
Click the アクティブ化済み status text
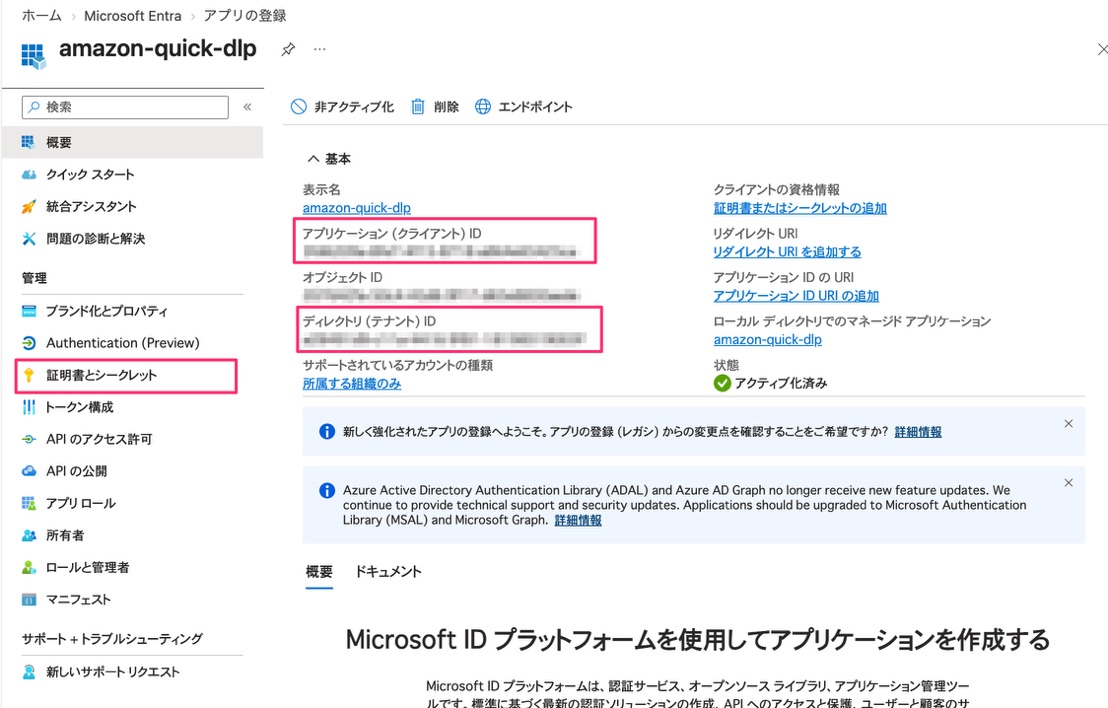point(781,383)
